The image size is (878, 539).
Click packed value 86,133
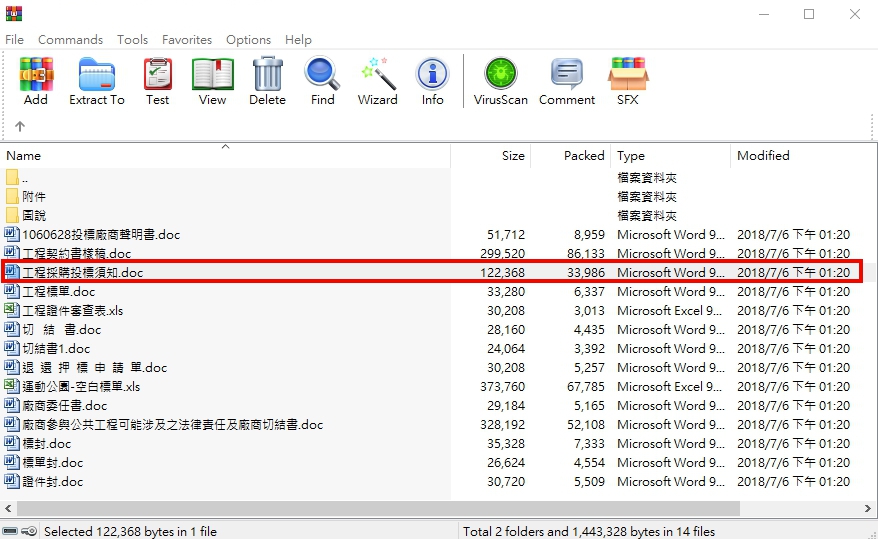pyautogui.click(x=586, y=254)
